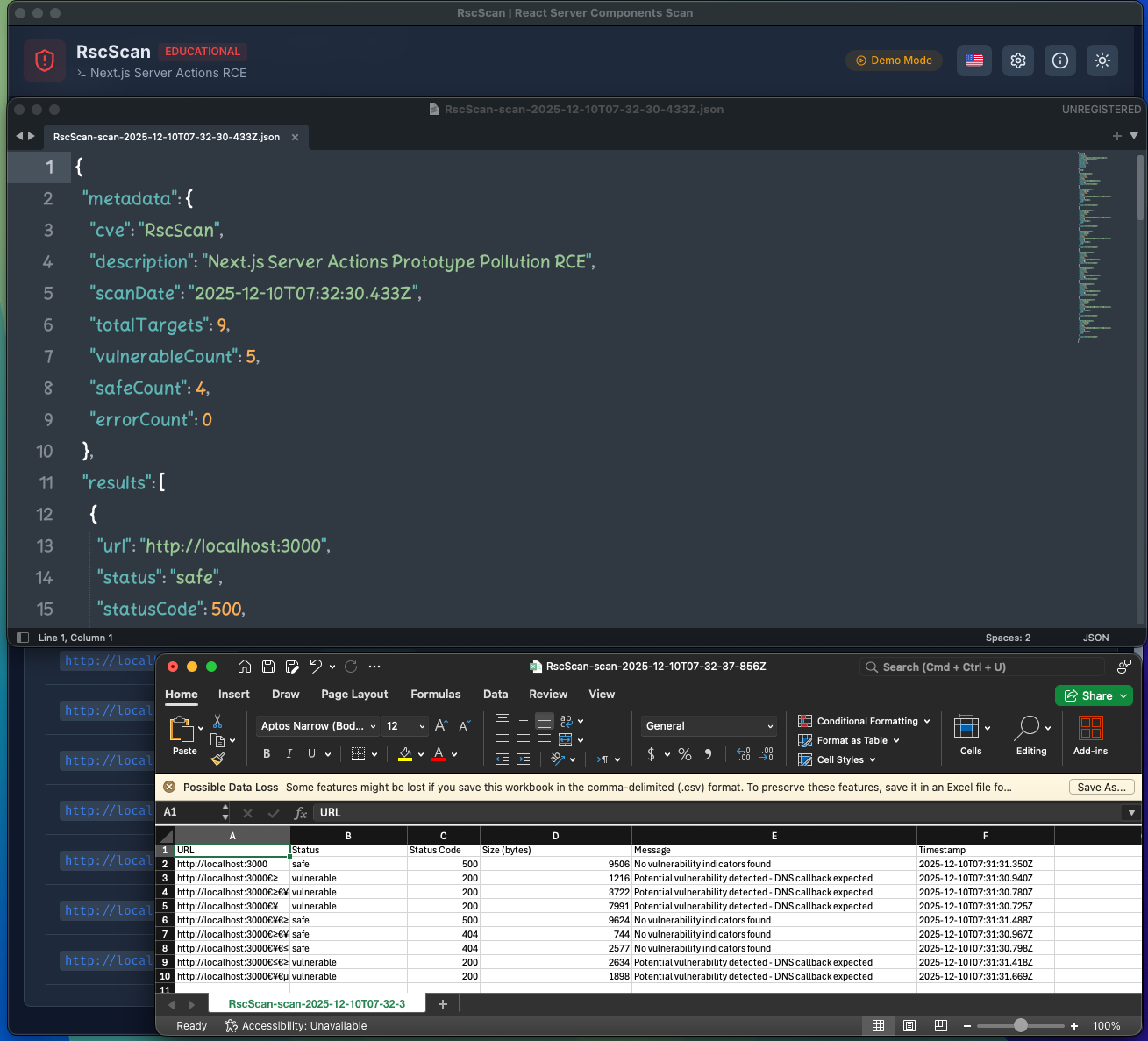Toggle Demo Mode in RscScan
Image resolution: width=1148 pixels, height=1041 pixels.
point(894,61)
